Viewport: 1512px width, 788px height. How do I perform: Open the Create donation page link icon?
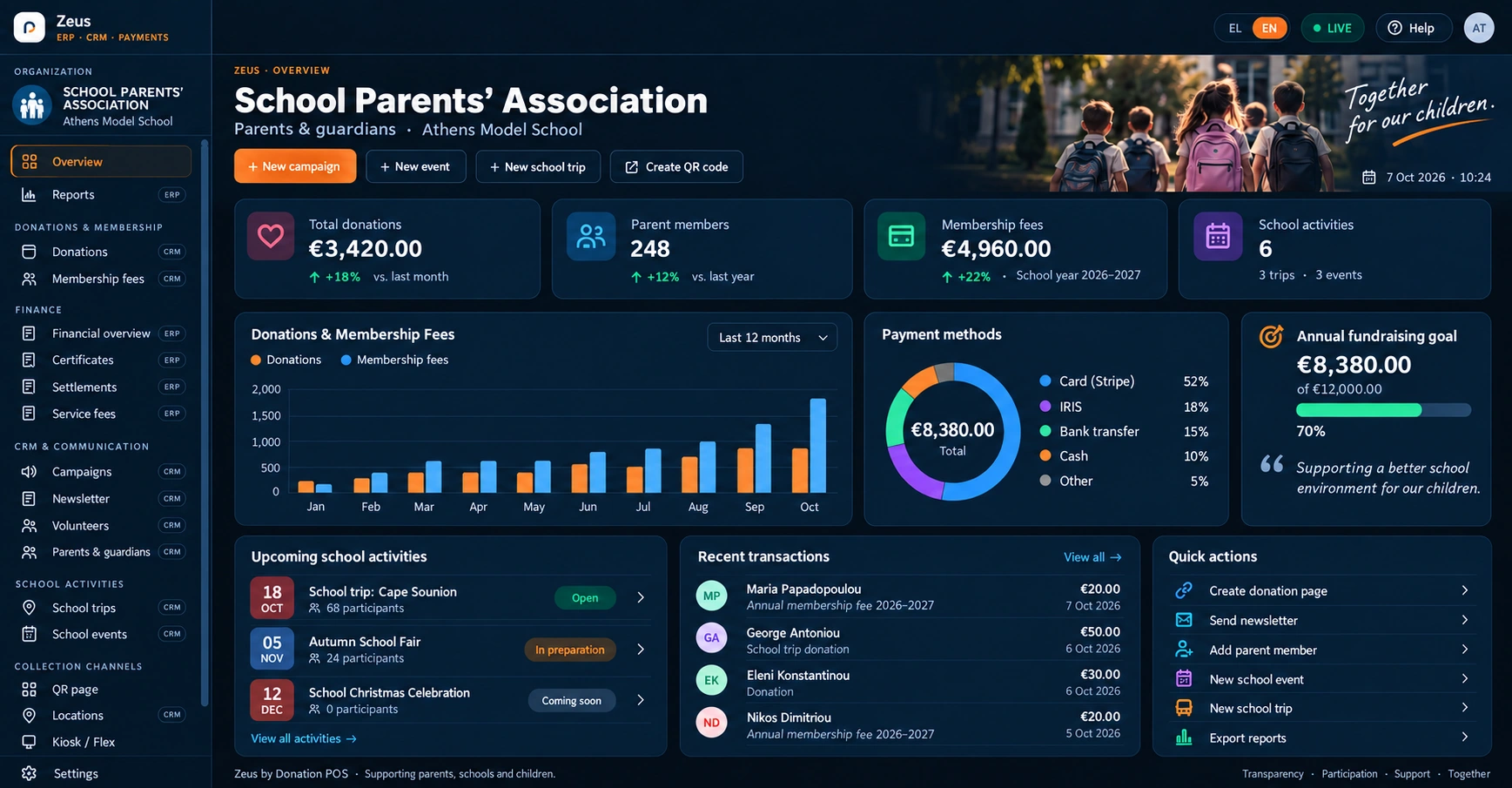pyautogui.click(x=1184, y=590)
